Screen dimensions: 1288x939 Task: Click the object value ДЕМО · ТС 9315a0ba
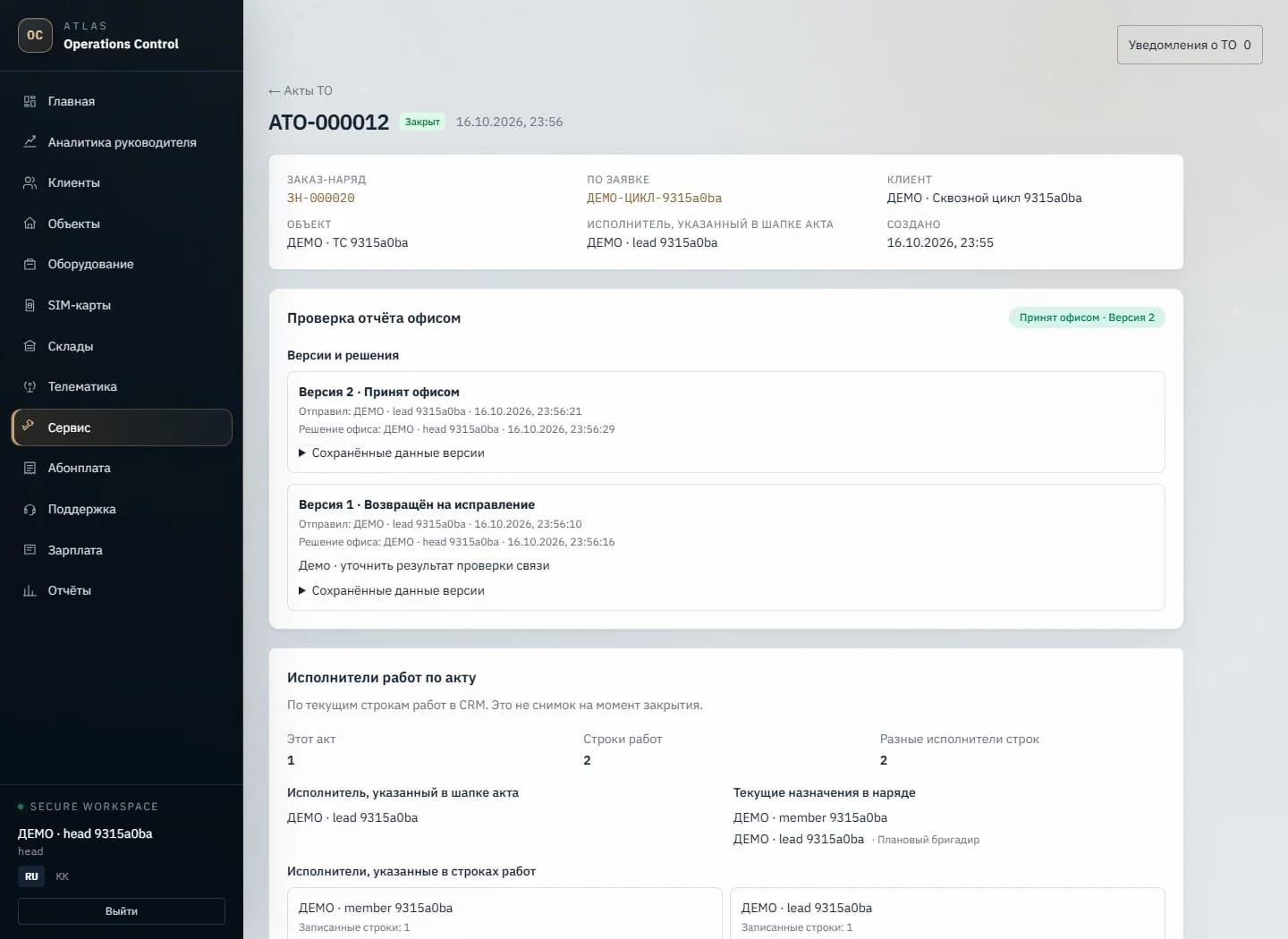347,242
